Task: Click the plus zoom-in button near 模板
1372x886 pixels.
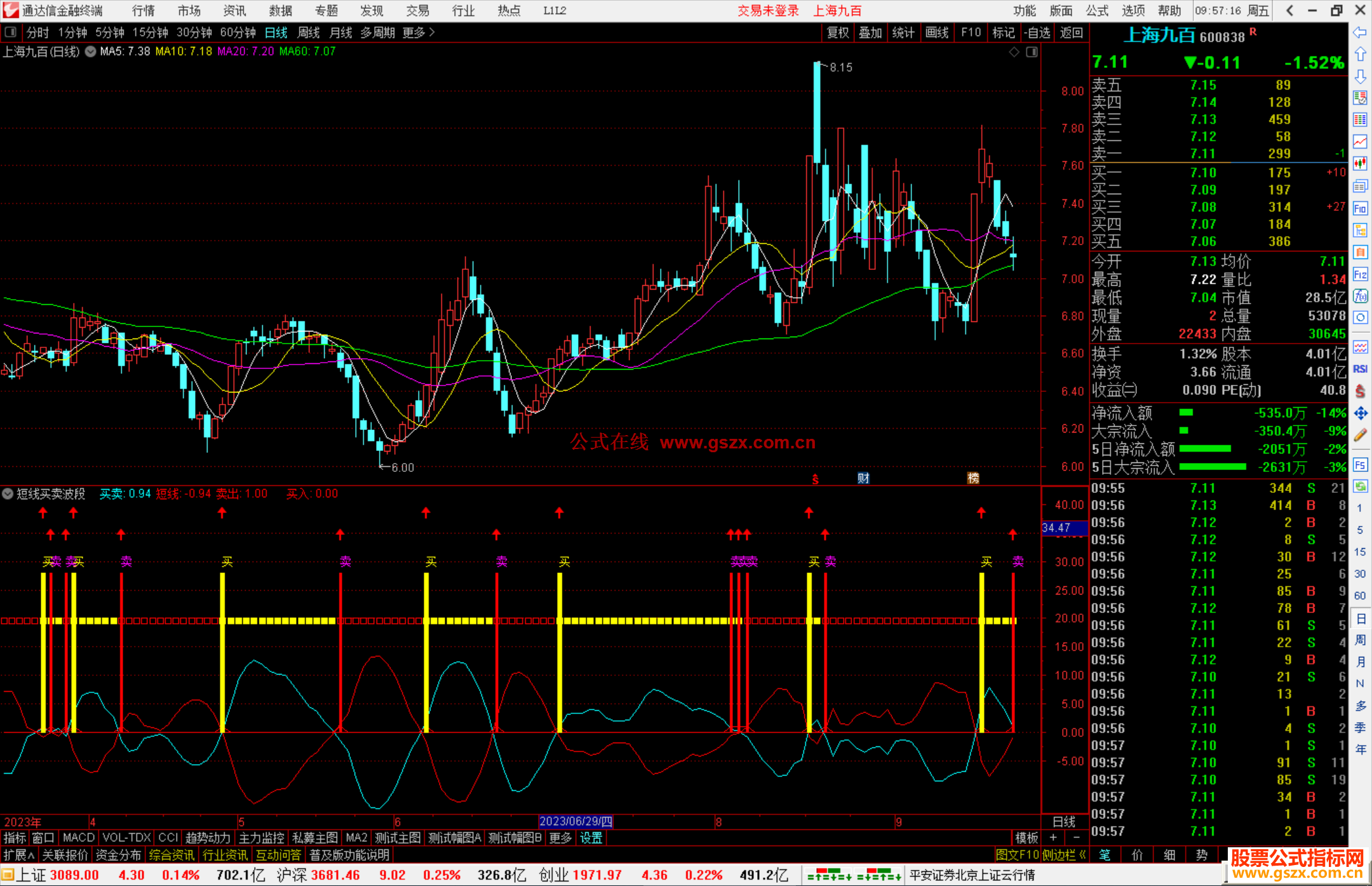Action: (x=1053, y=838)
